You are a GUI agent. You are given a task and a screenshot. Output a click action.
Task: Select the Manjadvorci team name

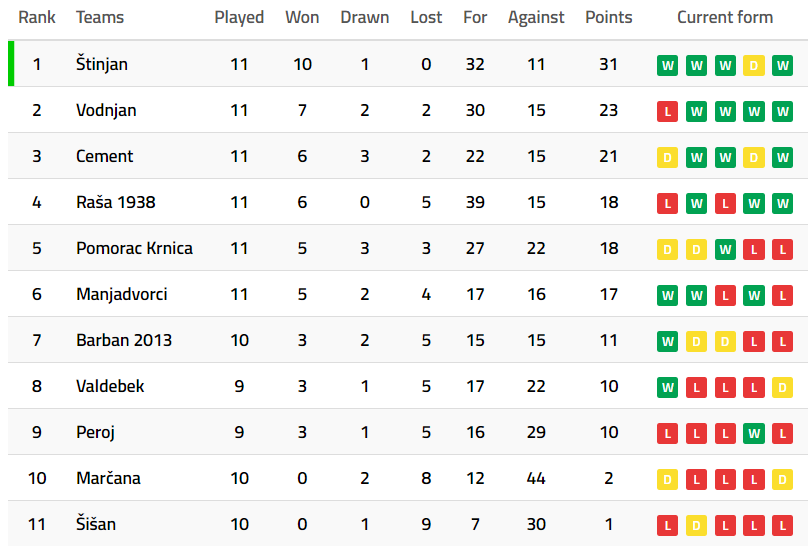point(122,294)
